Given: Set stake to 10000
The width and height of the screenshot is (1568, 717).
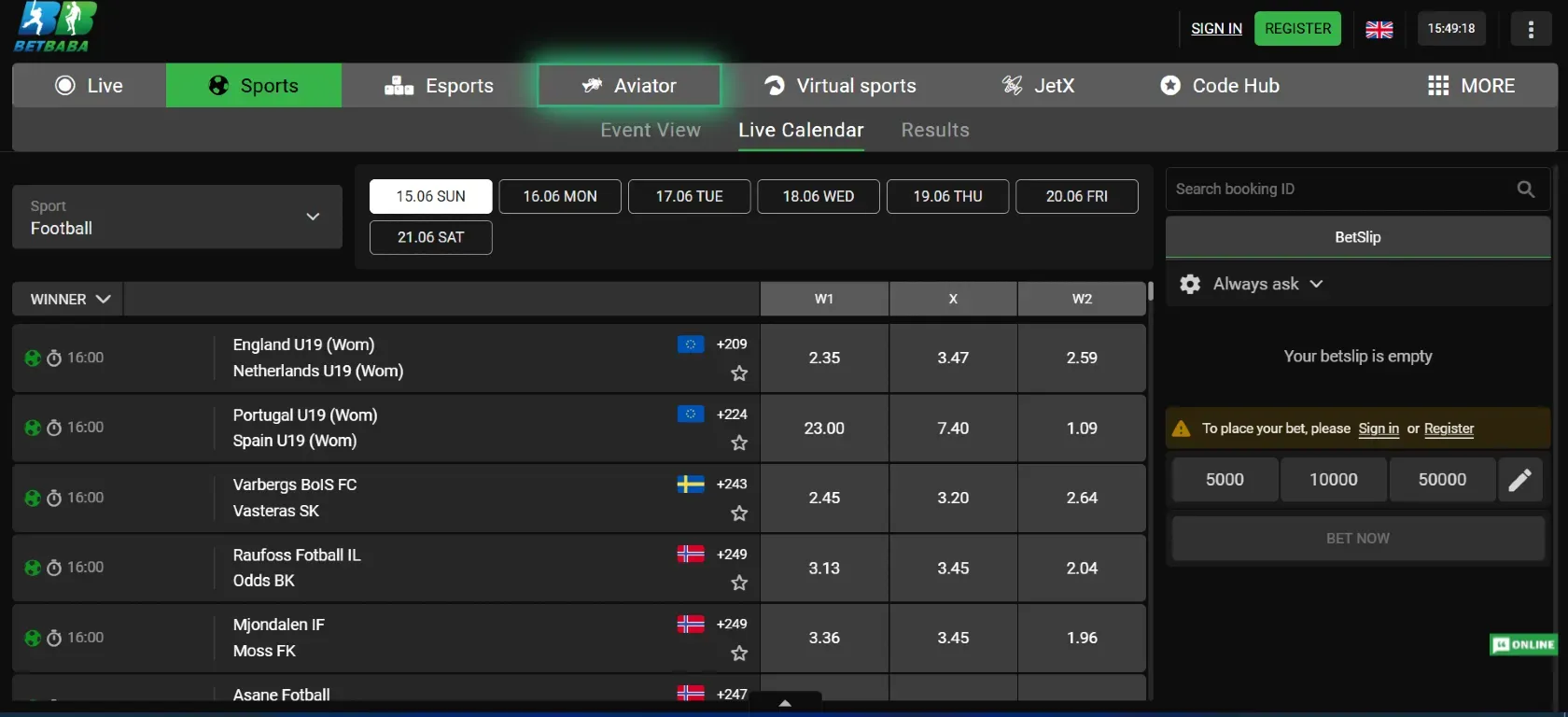Looking at the screenshot, I should click(1334, 480).
